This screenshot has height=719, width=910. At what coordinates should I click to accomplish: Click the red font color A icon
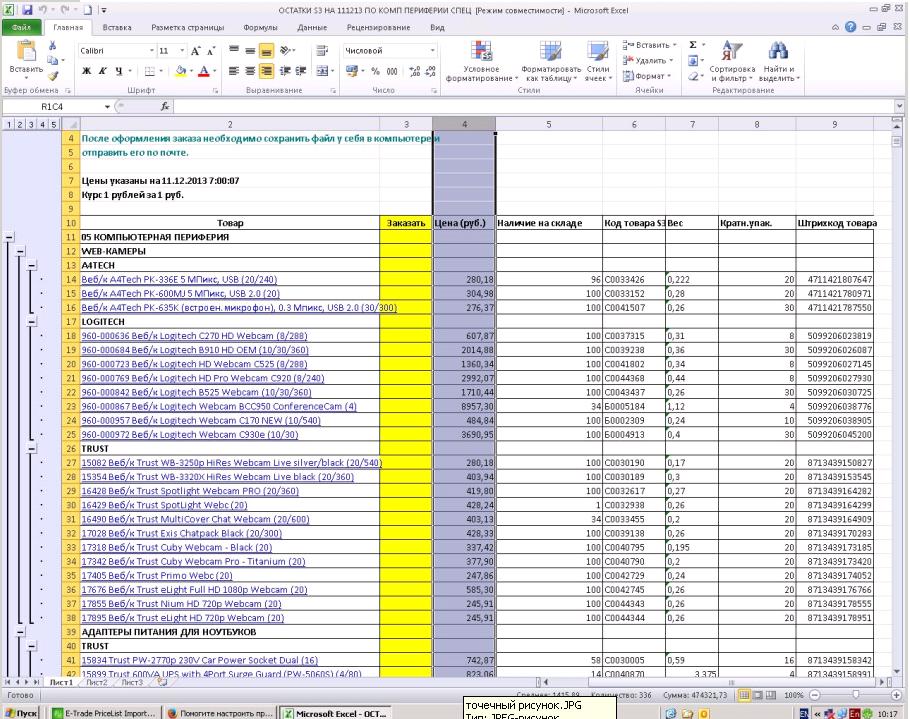point(204,71)
